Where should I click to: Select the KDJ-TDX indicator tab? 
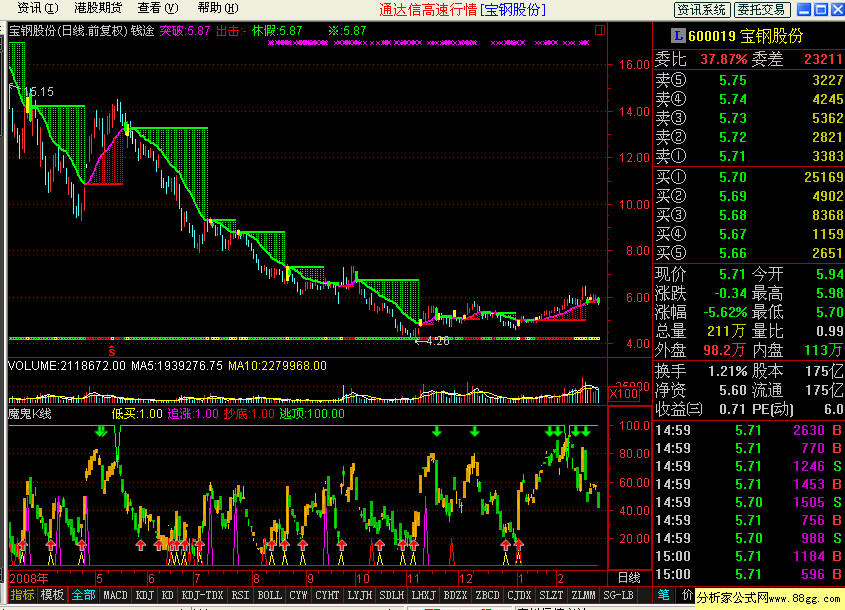tap(203, 595)
